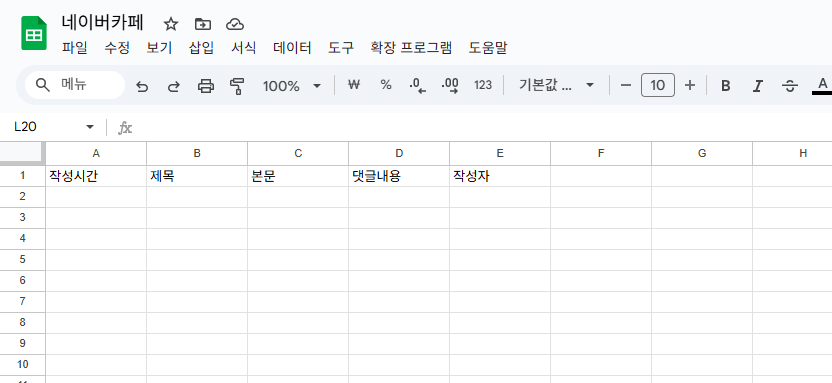Open the 보기 menu
Image resolution: width=832 pixels, height=383 pixels.
tap(159, 48)
